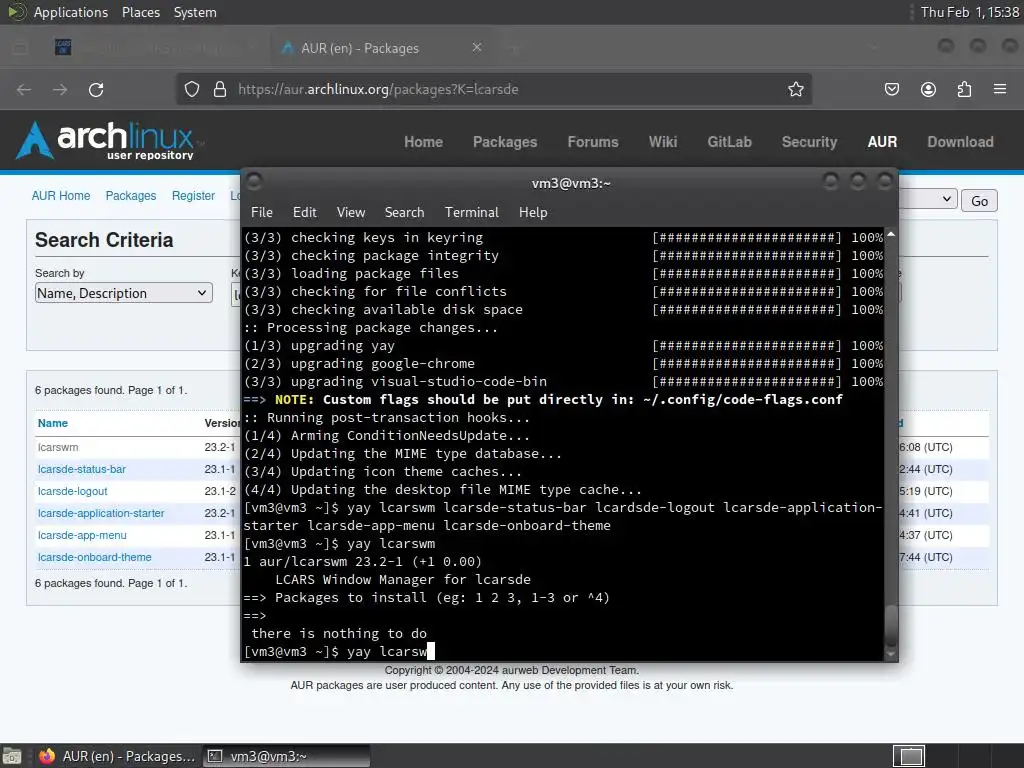This screenshot has width=1024, height=768.
Task: Click the workspace switcher in bottom panel
Action: pos(909,756)
